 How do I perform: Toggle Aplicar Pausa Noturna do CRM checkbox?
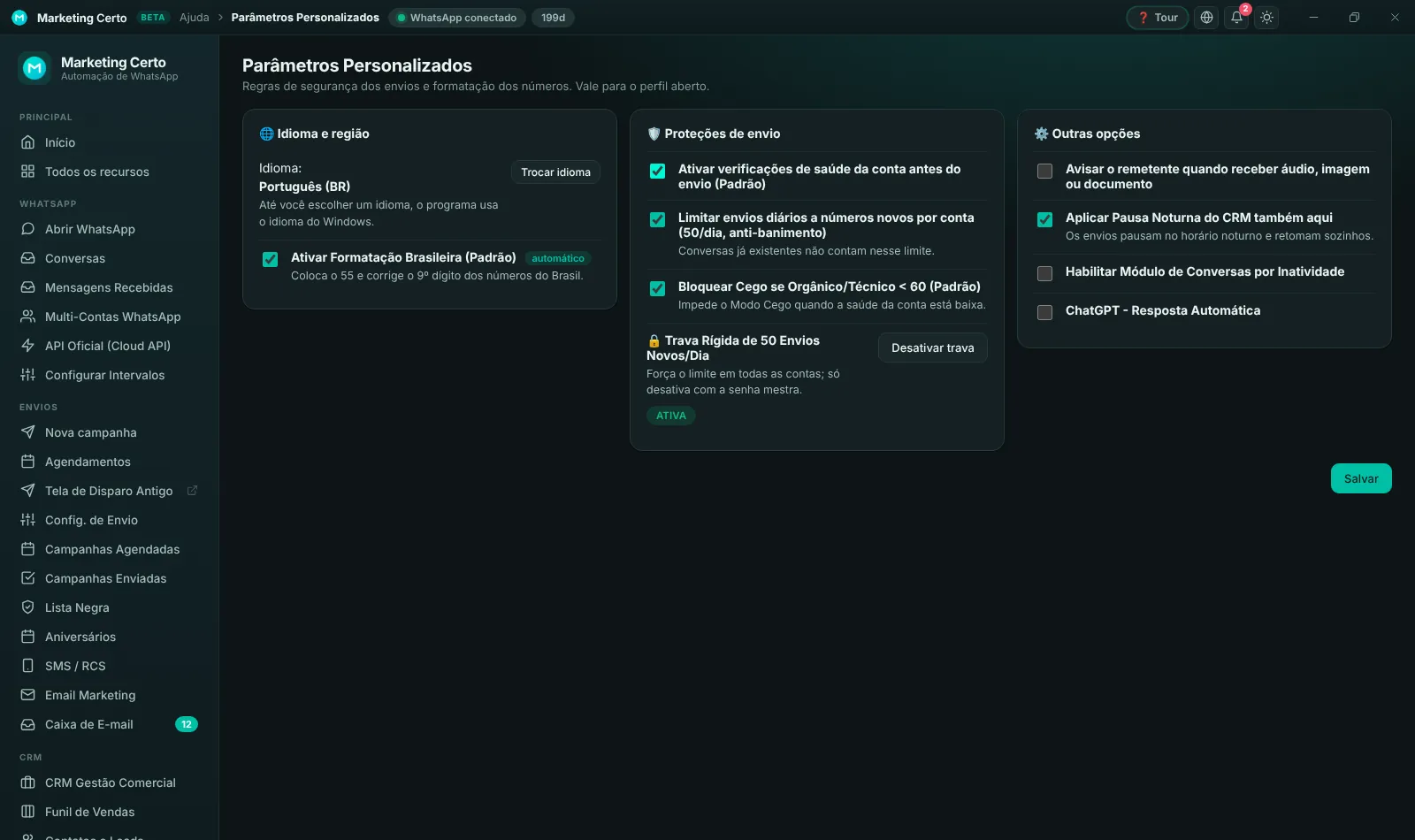coord(1044,219)
